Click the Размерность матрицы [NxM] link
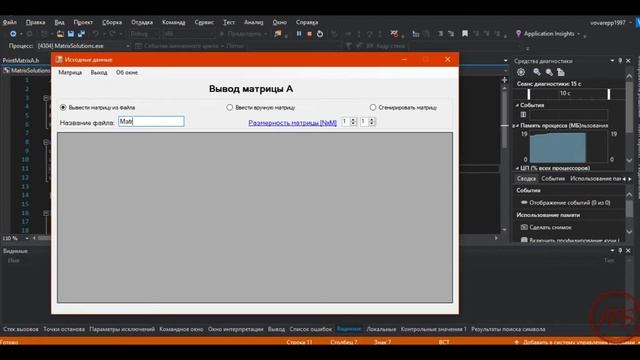Image resolution: width=640 pixels, height=360 pixels. 293,122
